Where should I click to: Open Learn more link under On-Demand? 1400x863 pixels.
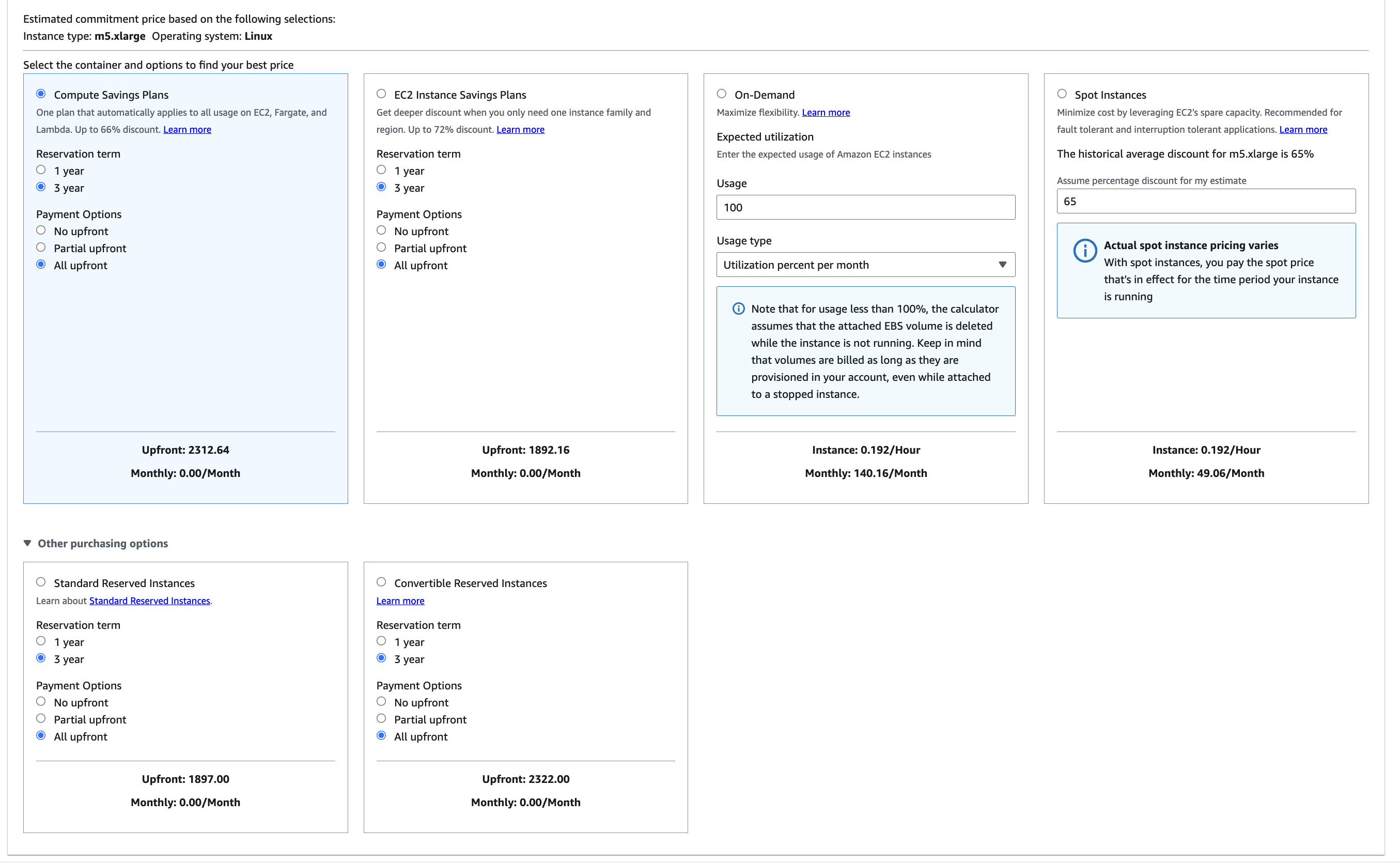(x=826, y=113)
